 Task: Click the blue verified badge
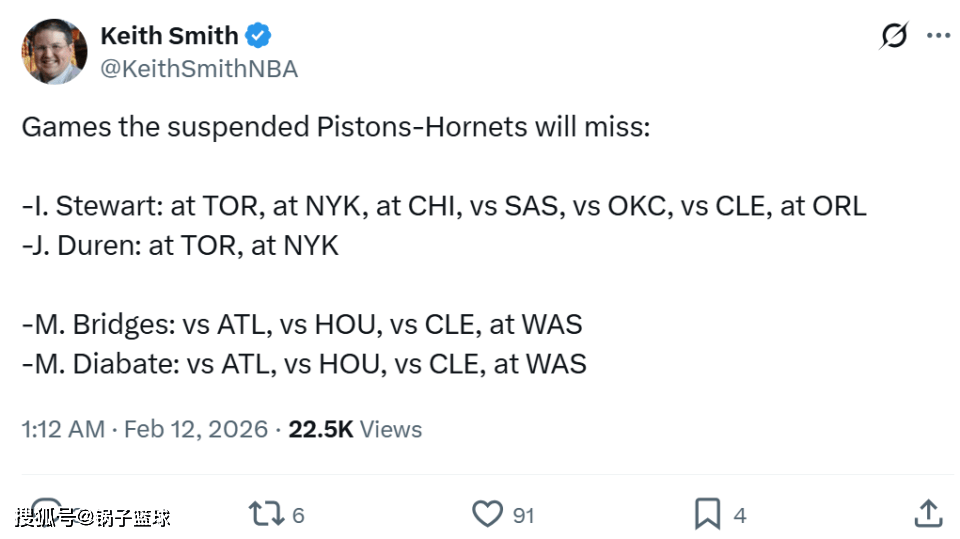pos(259,36)
